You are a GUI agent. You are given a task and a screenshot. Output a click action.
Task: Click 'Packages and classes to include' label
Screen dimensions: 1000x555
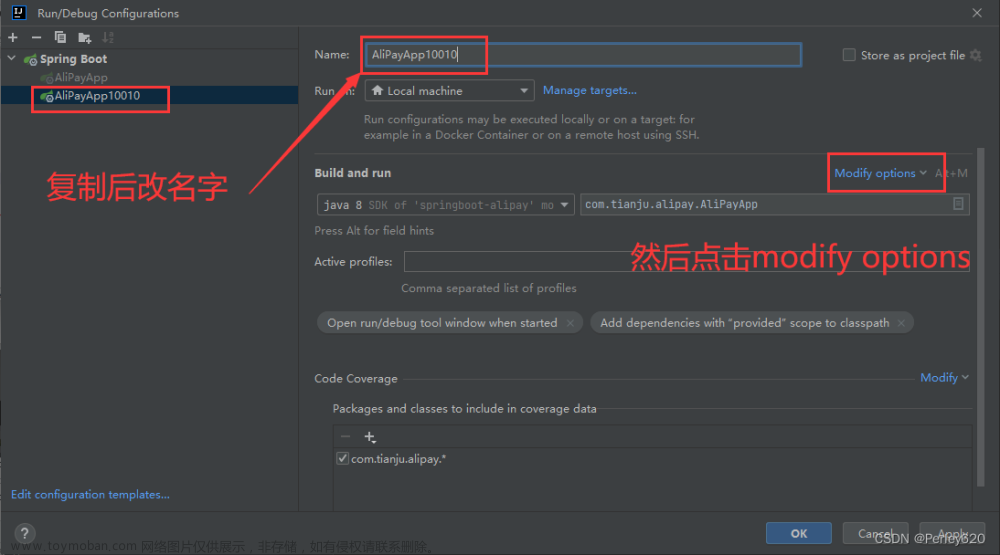[x=464, y=408]
